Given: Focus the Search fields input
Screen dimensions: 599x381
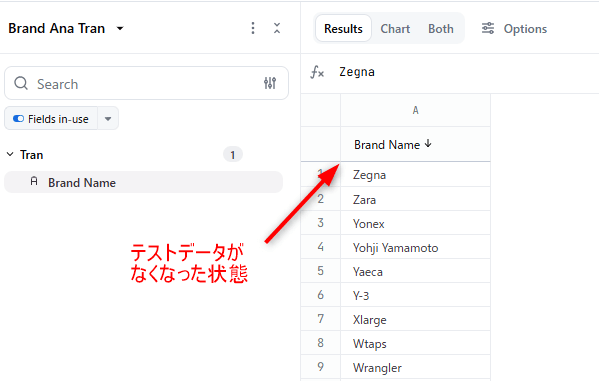Looking at the screenshot, I should pyautogui.click(x=146, y=83).
